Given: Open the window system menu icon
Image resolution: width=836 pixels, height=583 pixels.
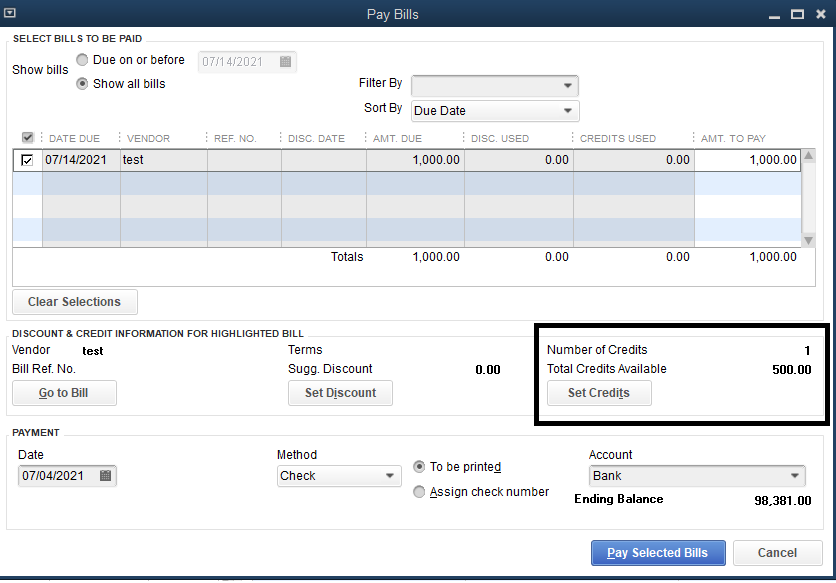Looking at the screenshot, I should coord(11,14).
